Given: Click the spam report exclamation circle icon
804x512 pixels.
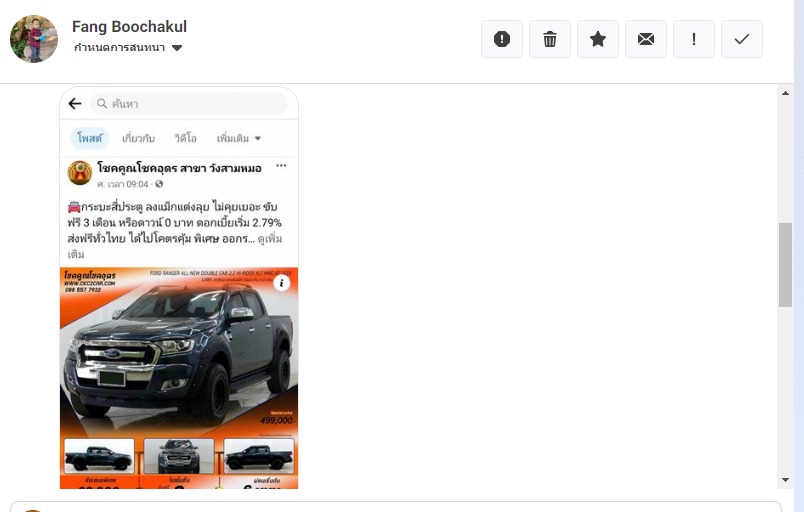Looking at the screenshot, I should pos(501,39).
